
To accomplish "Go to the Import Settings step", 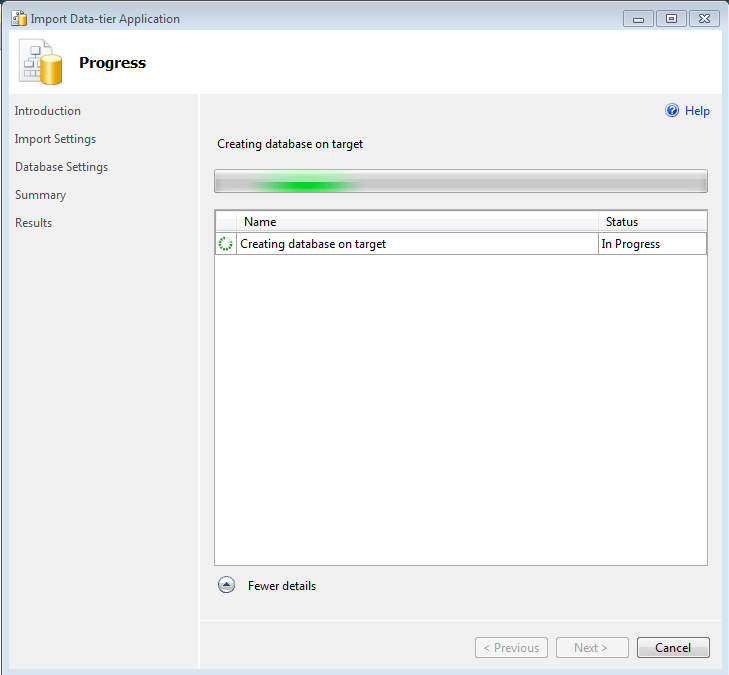I will (55, 139).
